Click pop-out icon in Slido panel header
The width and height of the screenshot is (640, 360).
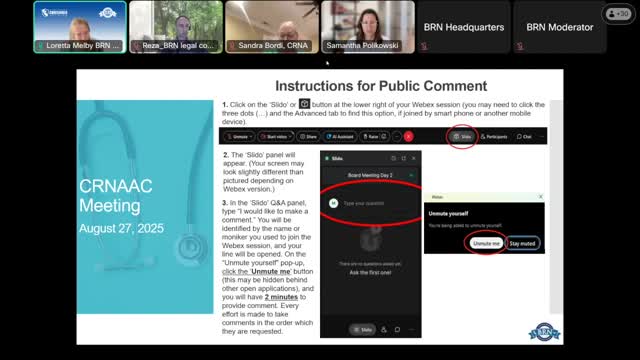393,158
